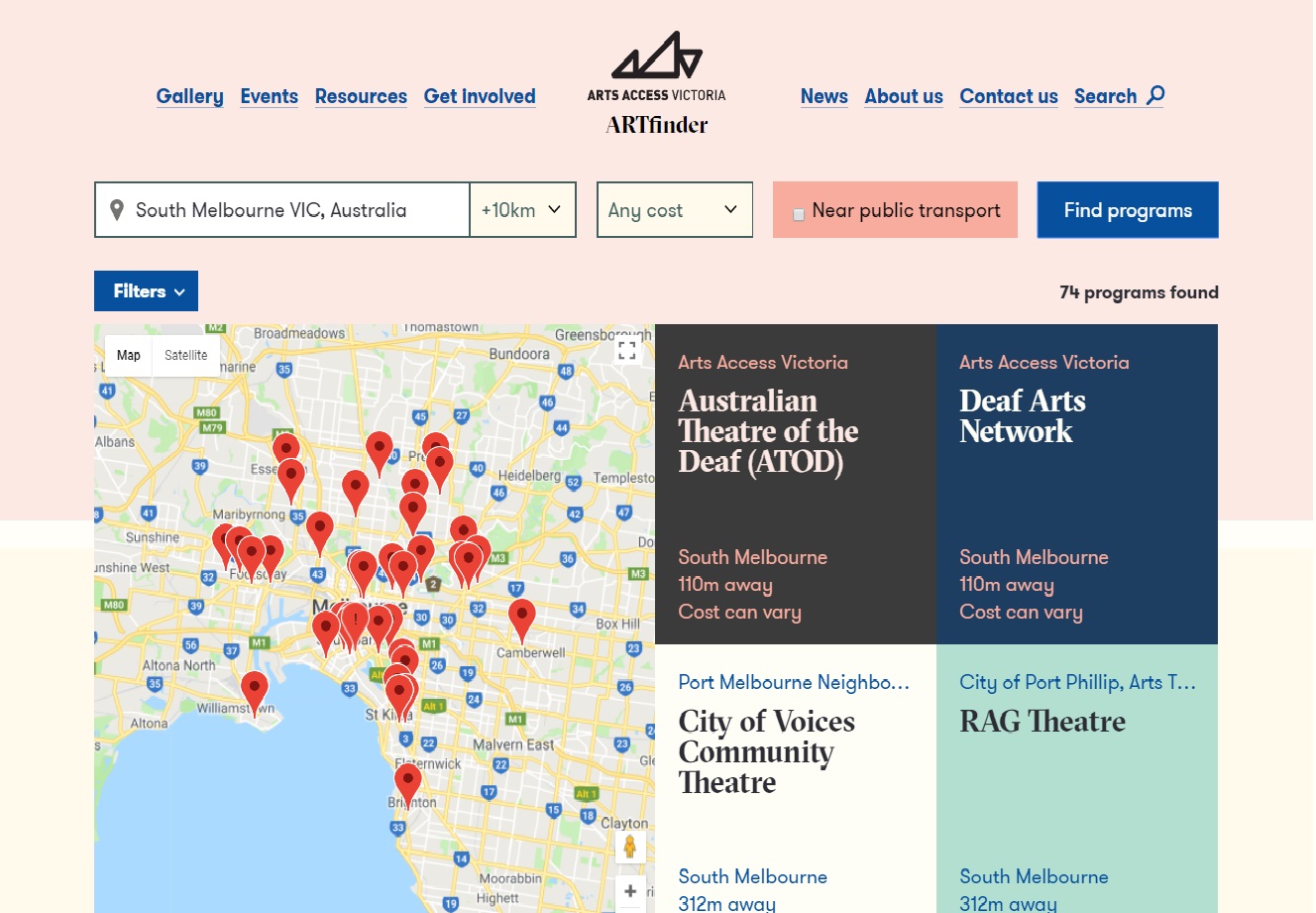Viewport: 1316px width, 913px height.
Task: Open the Any cost dropdown
Action: tap(675, 209)
